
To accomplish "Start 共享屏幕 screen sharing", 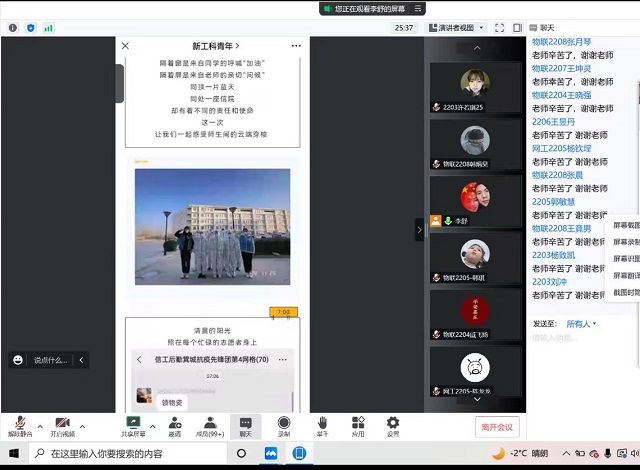I will pyautogui.click(x=133, y=426).
